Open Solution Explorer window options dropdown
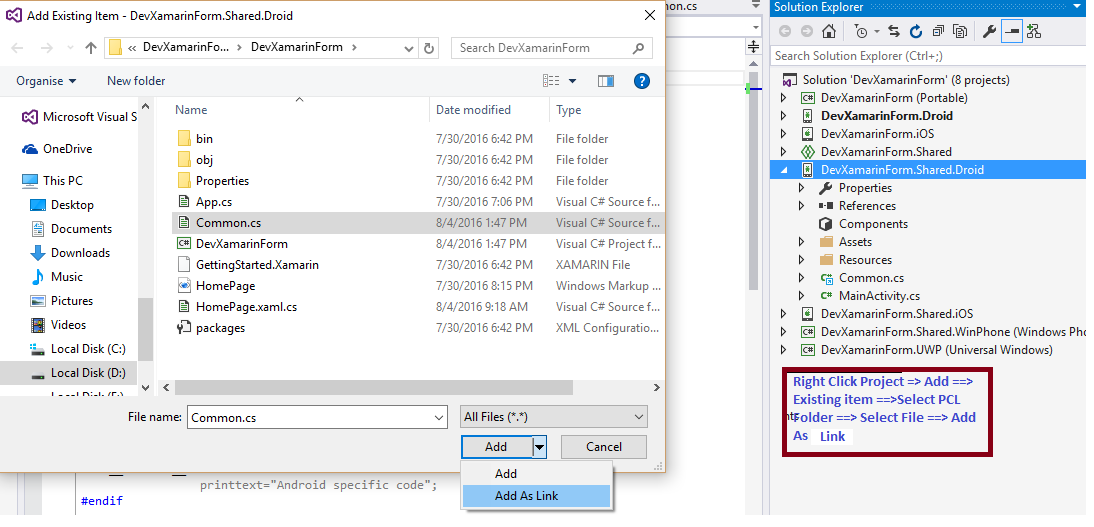Screen dimensions: 1094x527 click(1079, 8)
